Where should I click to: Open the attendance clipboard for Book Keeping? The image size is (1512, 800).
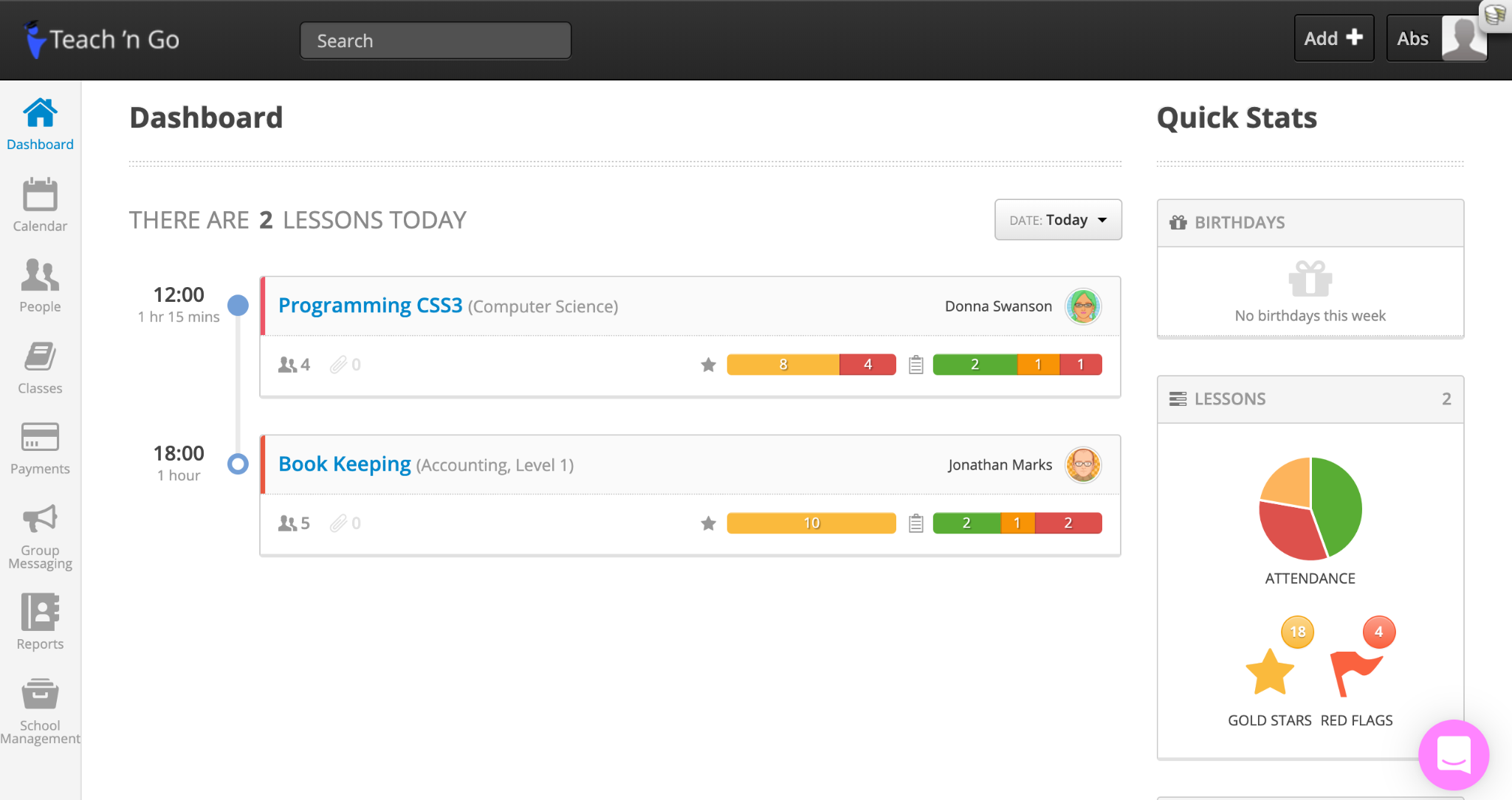pyautogui.click(x=915, y=523)
